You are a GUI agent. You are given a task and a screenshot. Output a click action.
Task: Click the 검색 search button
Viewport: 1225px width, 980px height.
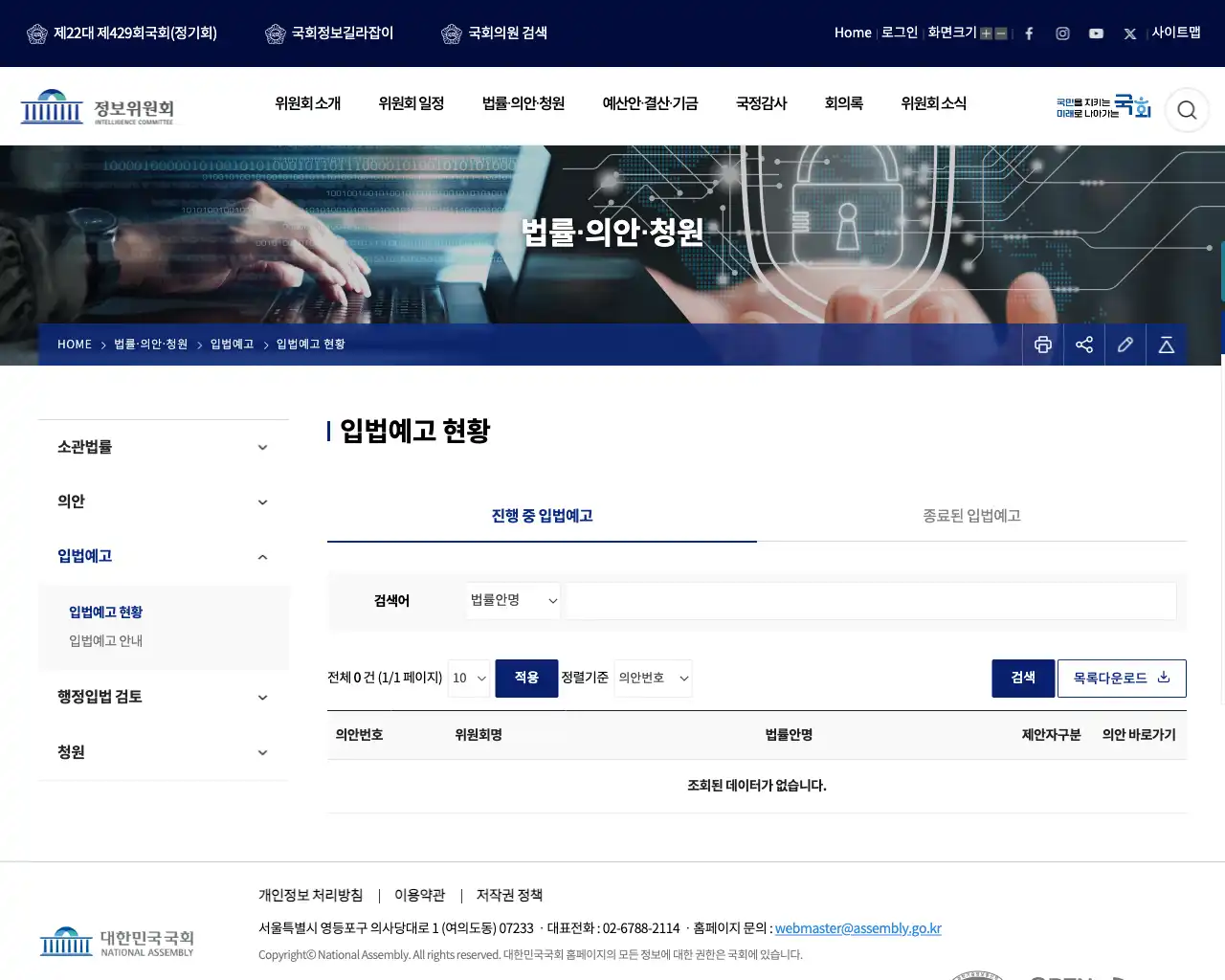(1023, 679)
